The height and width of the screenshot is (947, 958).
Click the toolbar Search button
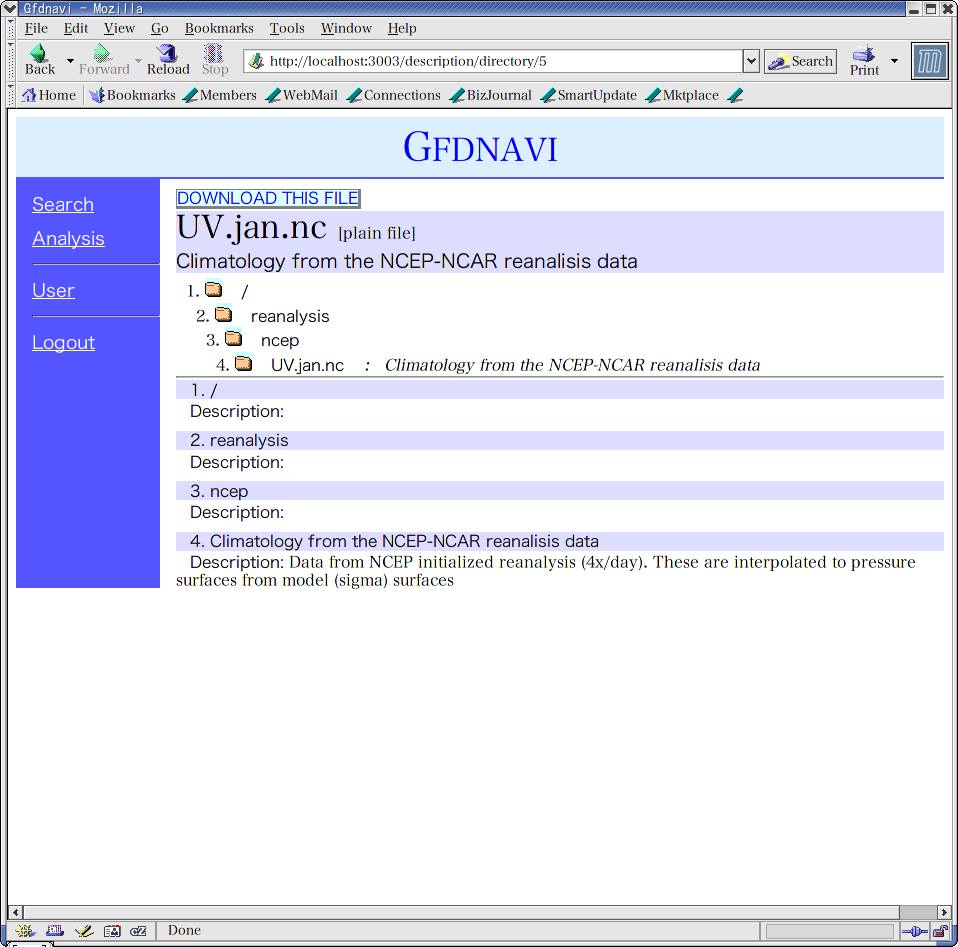pyautogui.click(x=800, y=61)
